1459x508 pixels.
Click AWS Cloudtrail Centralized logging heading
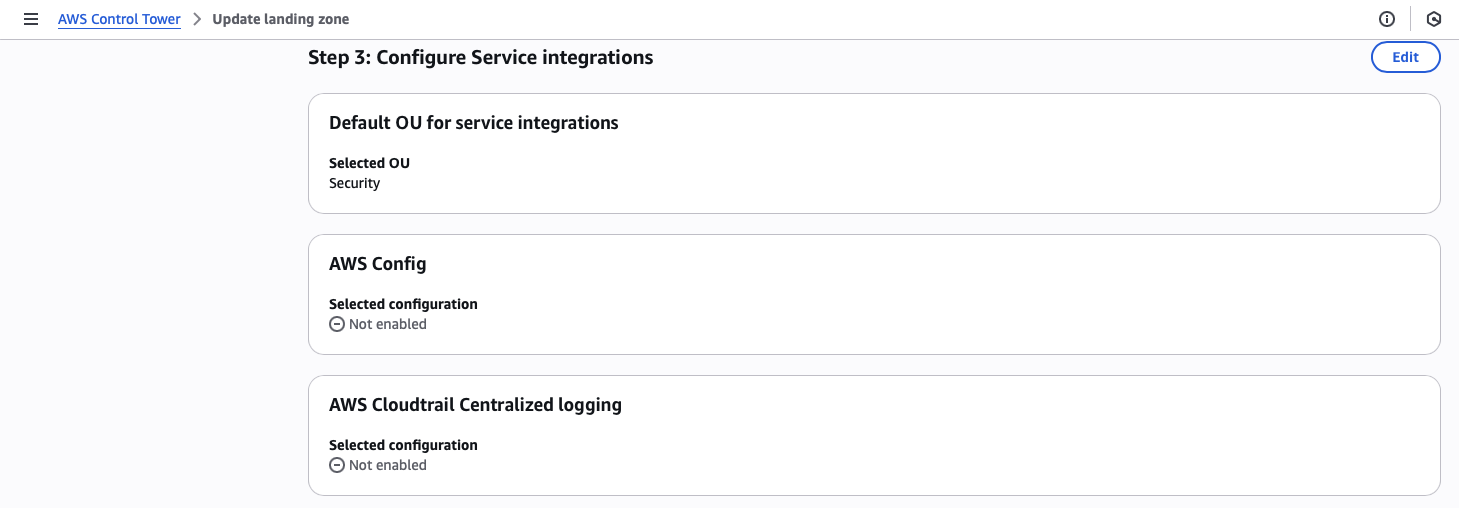(475, 405)
